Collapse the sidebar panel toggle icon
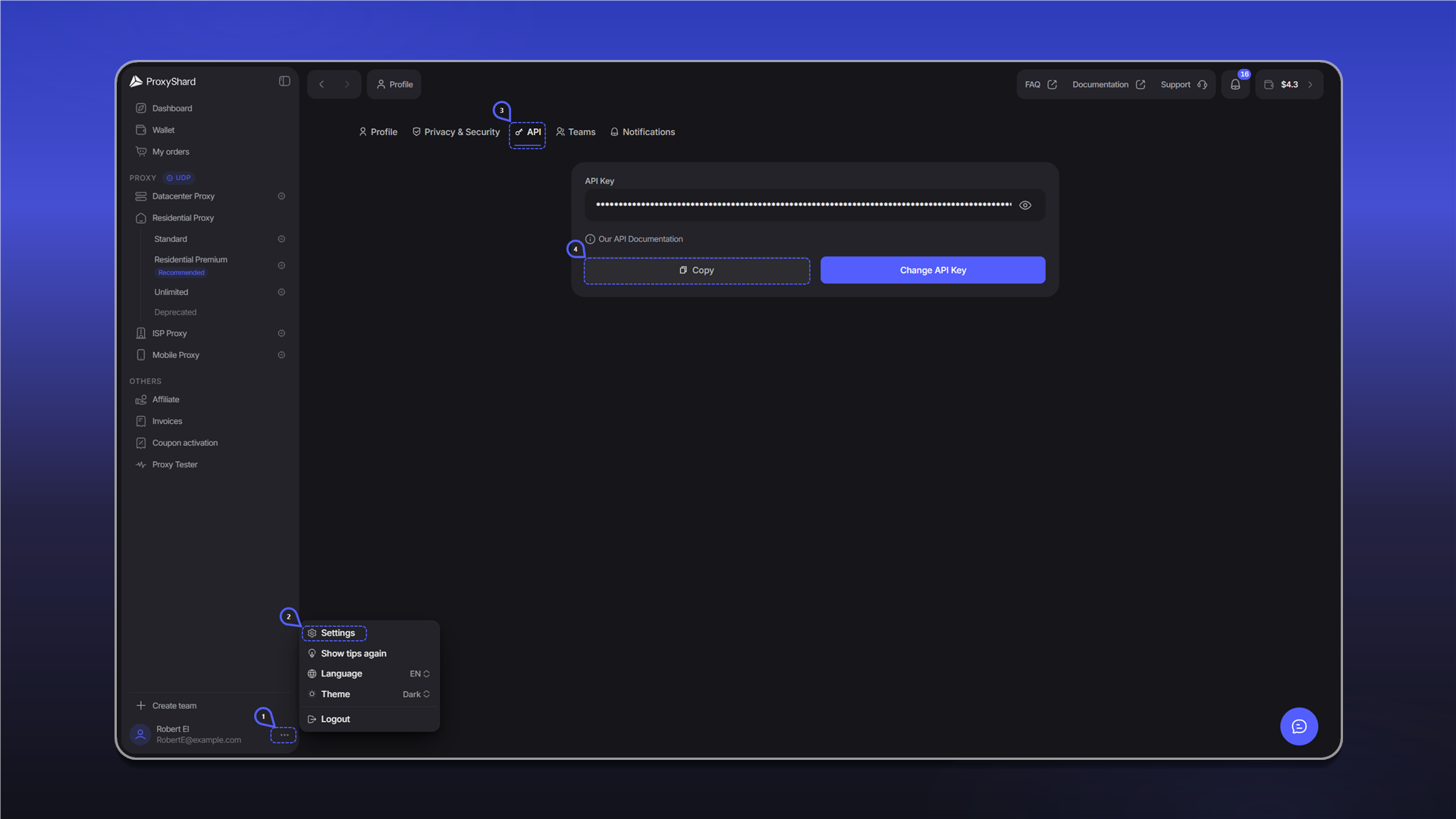This screenshot has width=1456, height=819. pyautogui.click(x=284, y=81)
